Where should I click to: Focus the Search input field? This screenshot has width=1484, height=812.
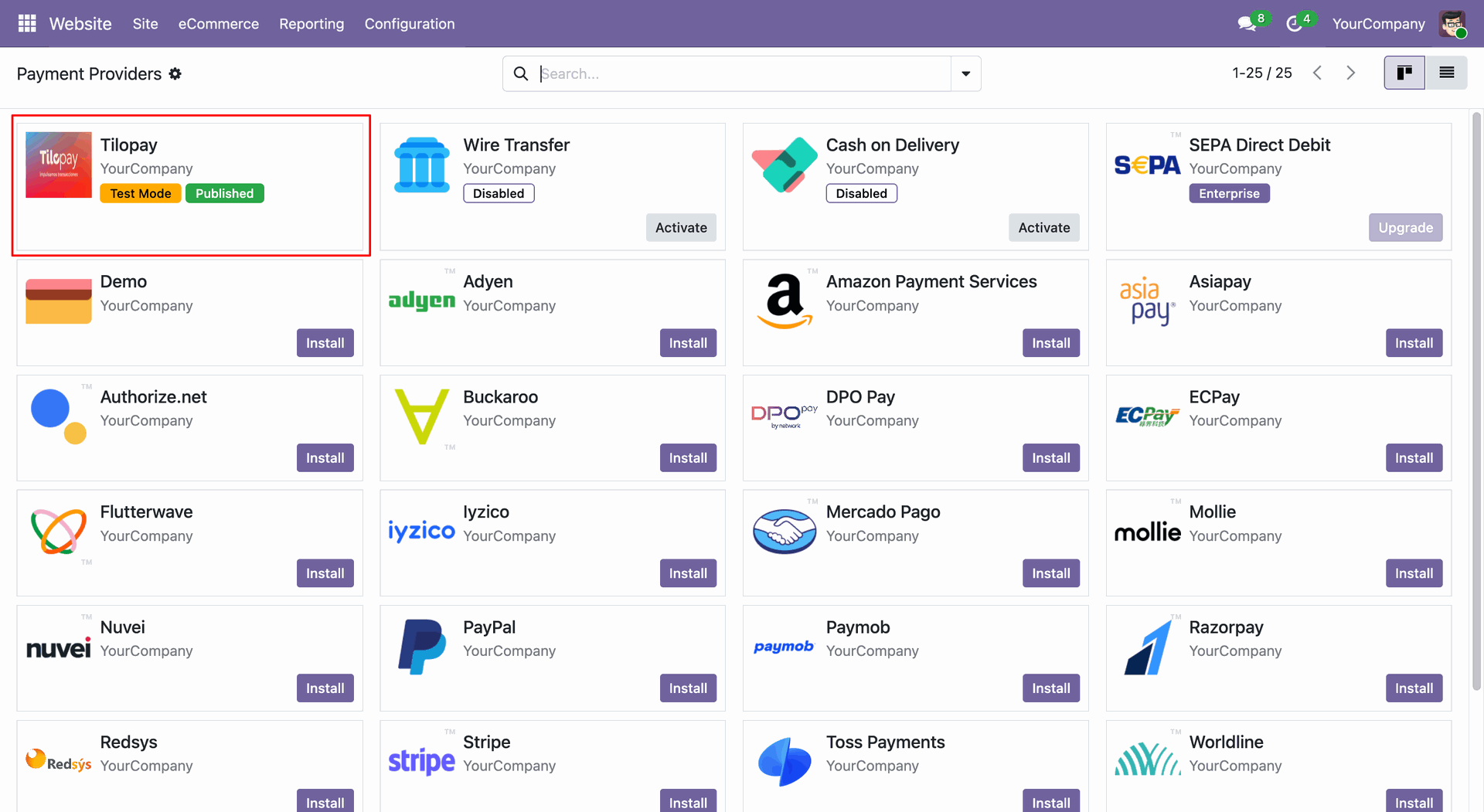pyautogui.click(x=744, y=73)
